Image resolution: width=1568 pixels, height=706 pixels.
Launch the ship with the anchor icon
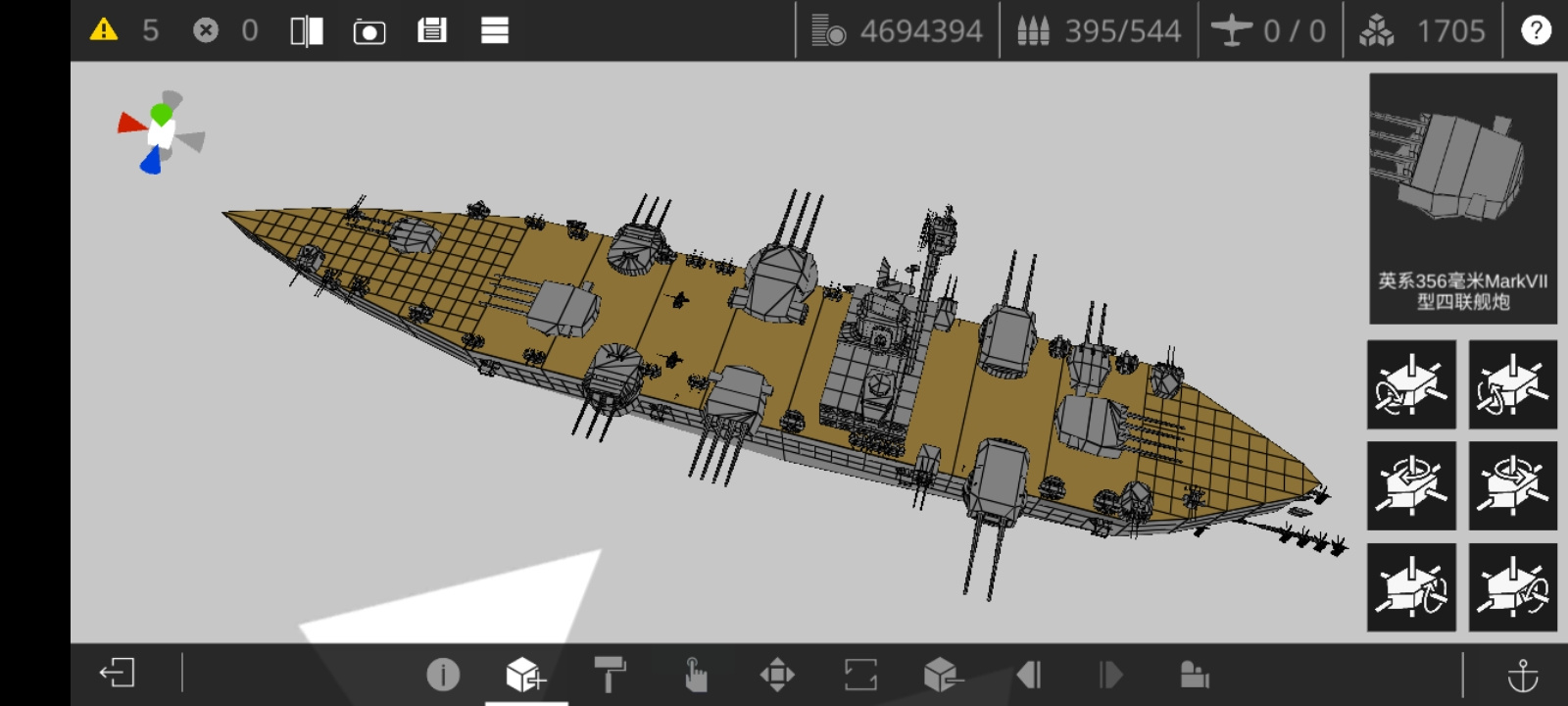1522,675
